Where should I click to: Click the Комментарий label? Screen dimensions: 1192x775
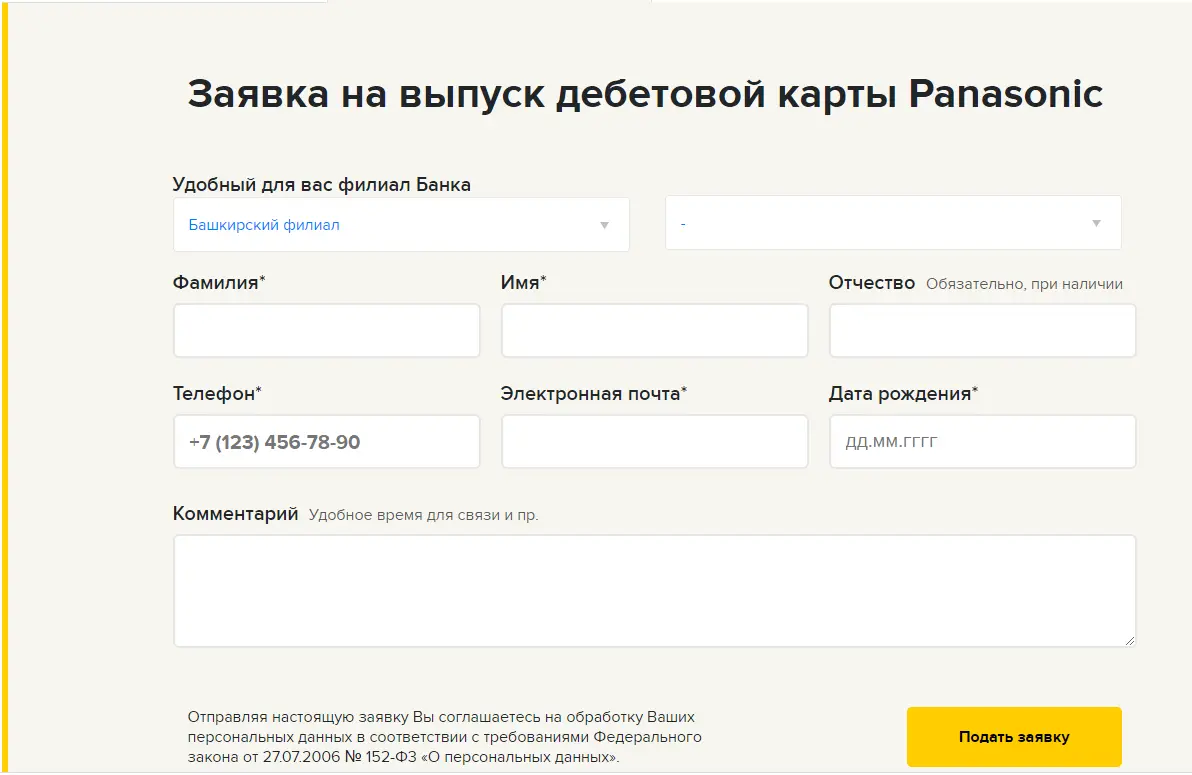coord(235,514)
